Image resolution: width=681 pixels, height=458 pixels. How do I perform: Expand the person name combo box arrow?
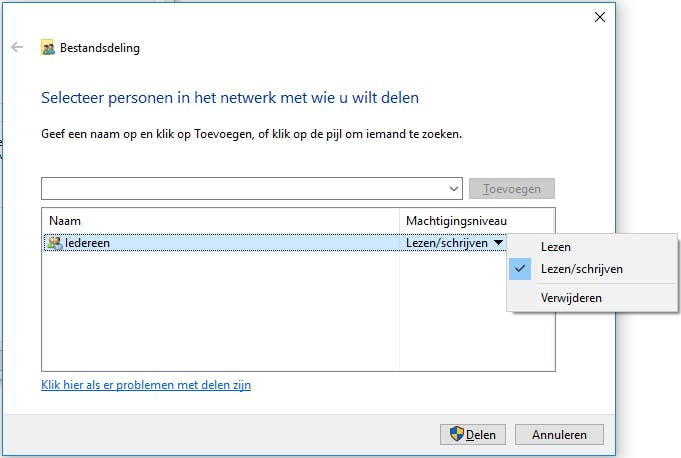(x=454, y=189)
